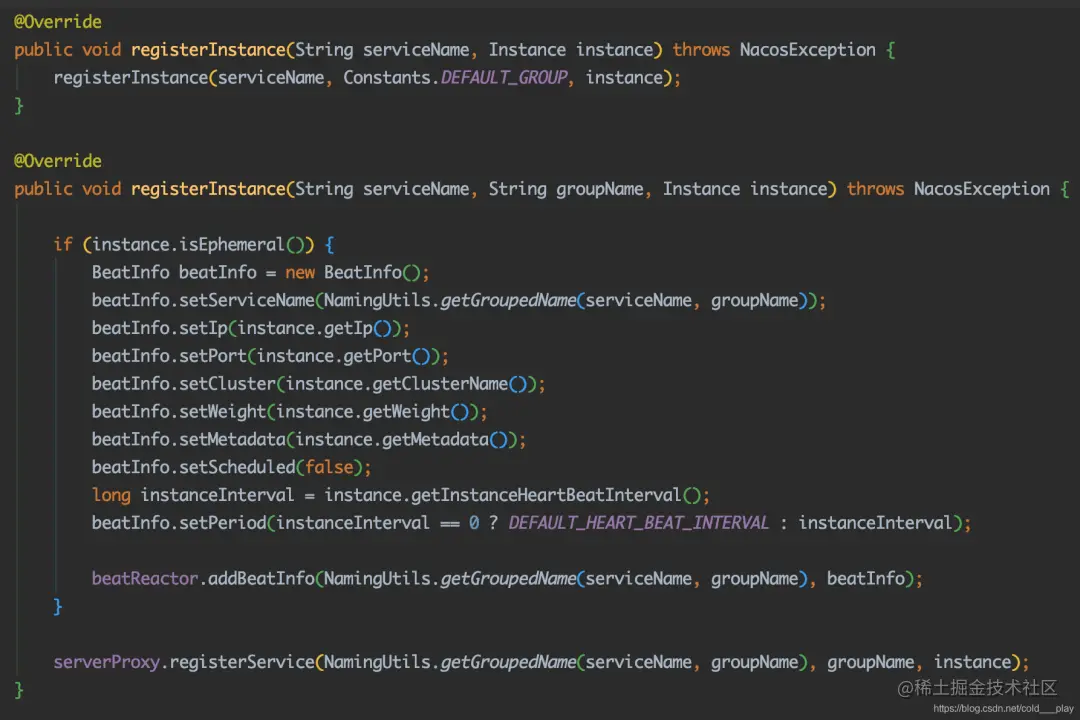Click the 'if' keyword

coord(63,245)
